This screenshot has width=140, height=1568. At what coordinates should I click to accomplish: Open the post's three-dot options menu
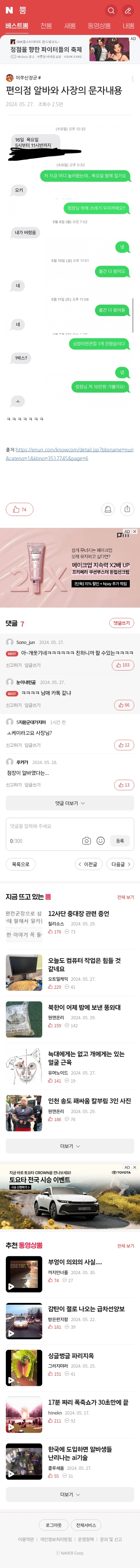[x=133, y=79]
